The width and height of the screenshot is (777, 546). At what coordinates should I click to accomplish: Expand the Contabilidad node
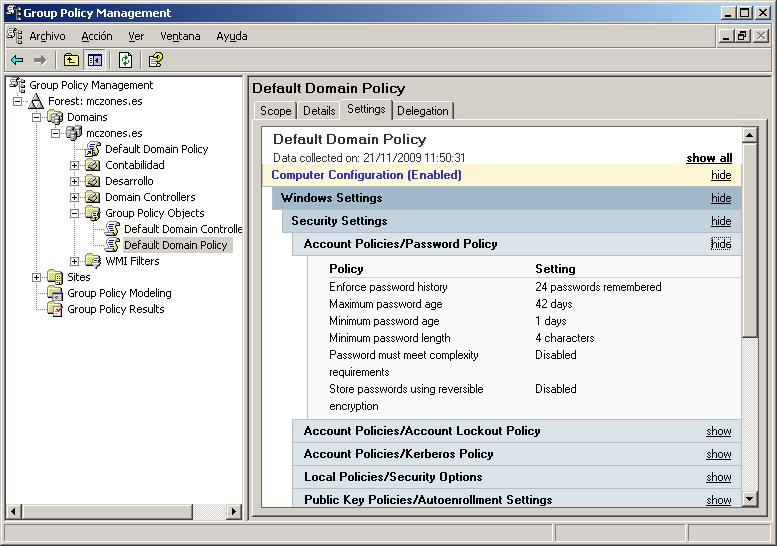click(74, 165)
